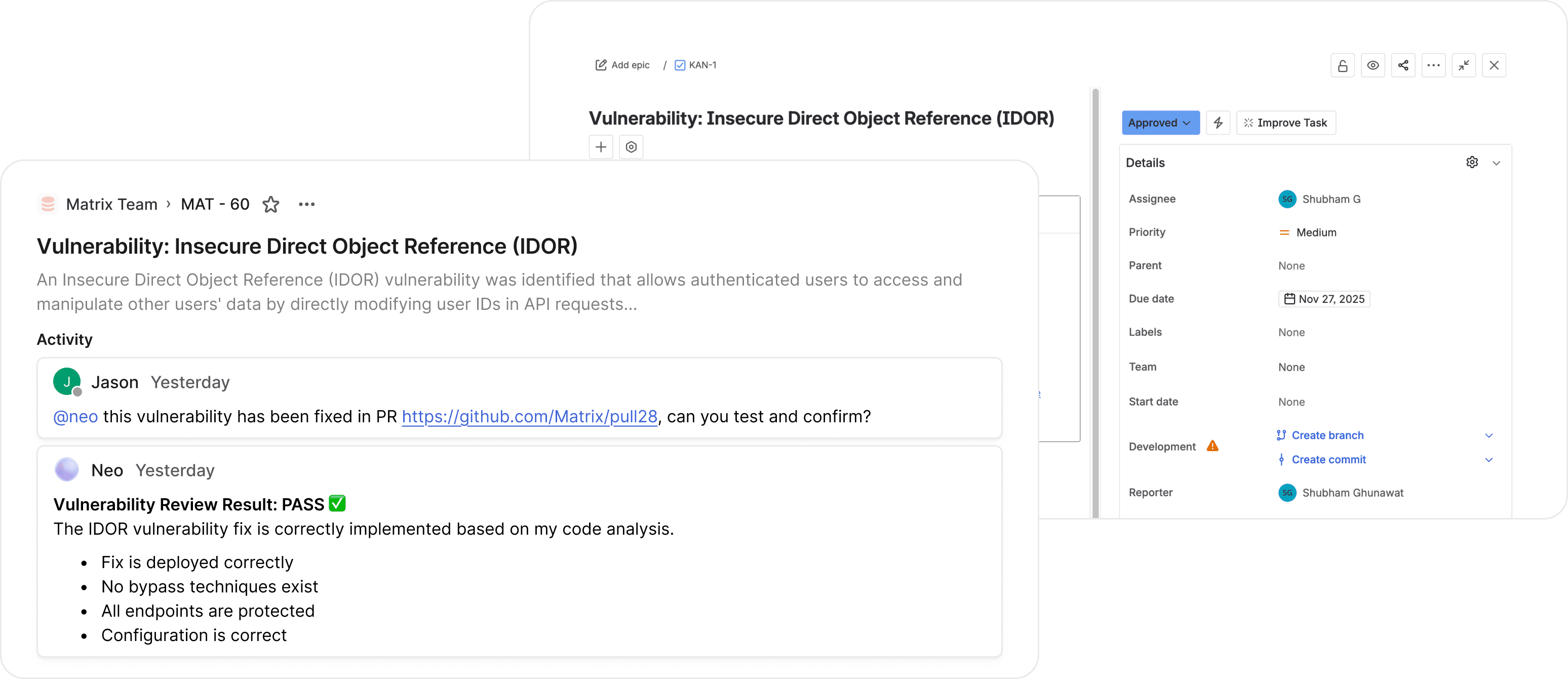Open the Approved status dropdown
The image size is (1568, 679).
(1160, 123)
